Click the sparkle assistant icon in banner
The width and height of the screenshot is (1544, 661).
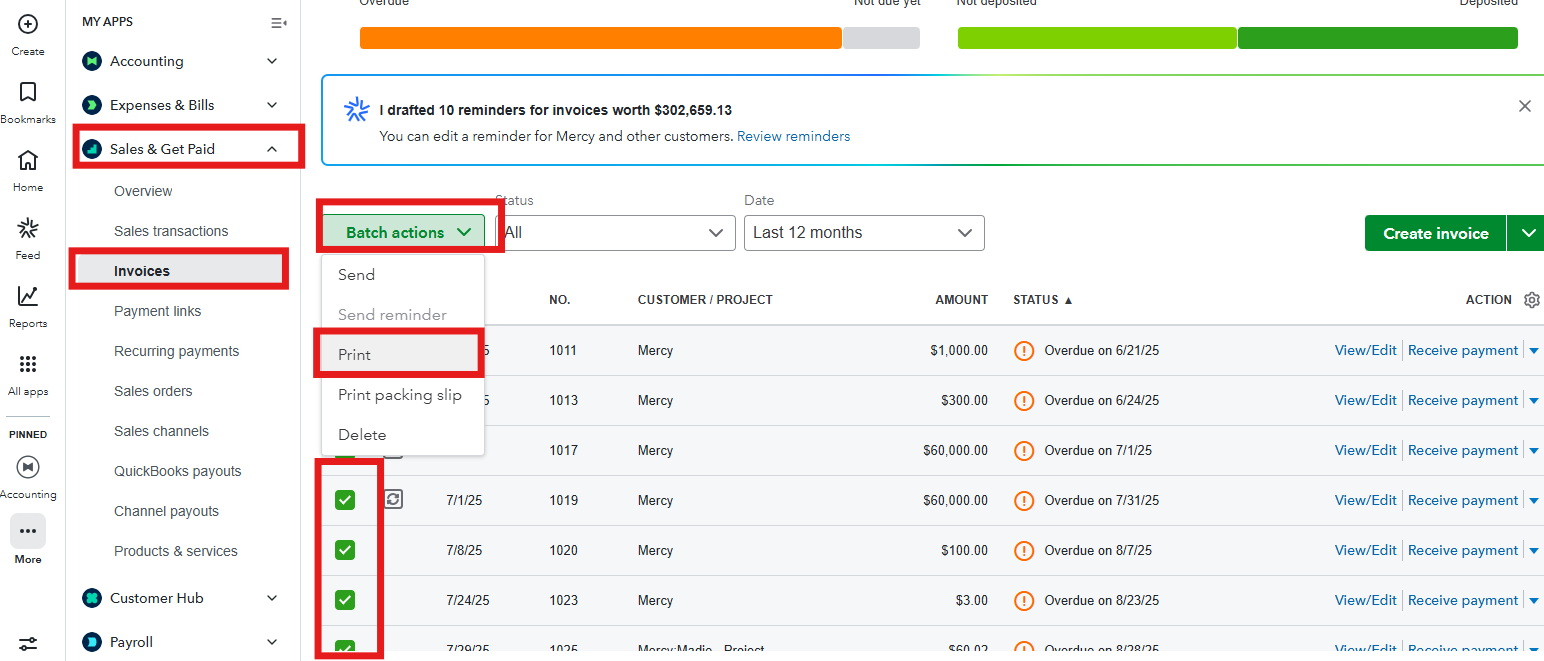[357, 110]
